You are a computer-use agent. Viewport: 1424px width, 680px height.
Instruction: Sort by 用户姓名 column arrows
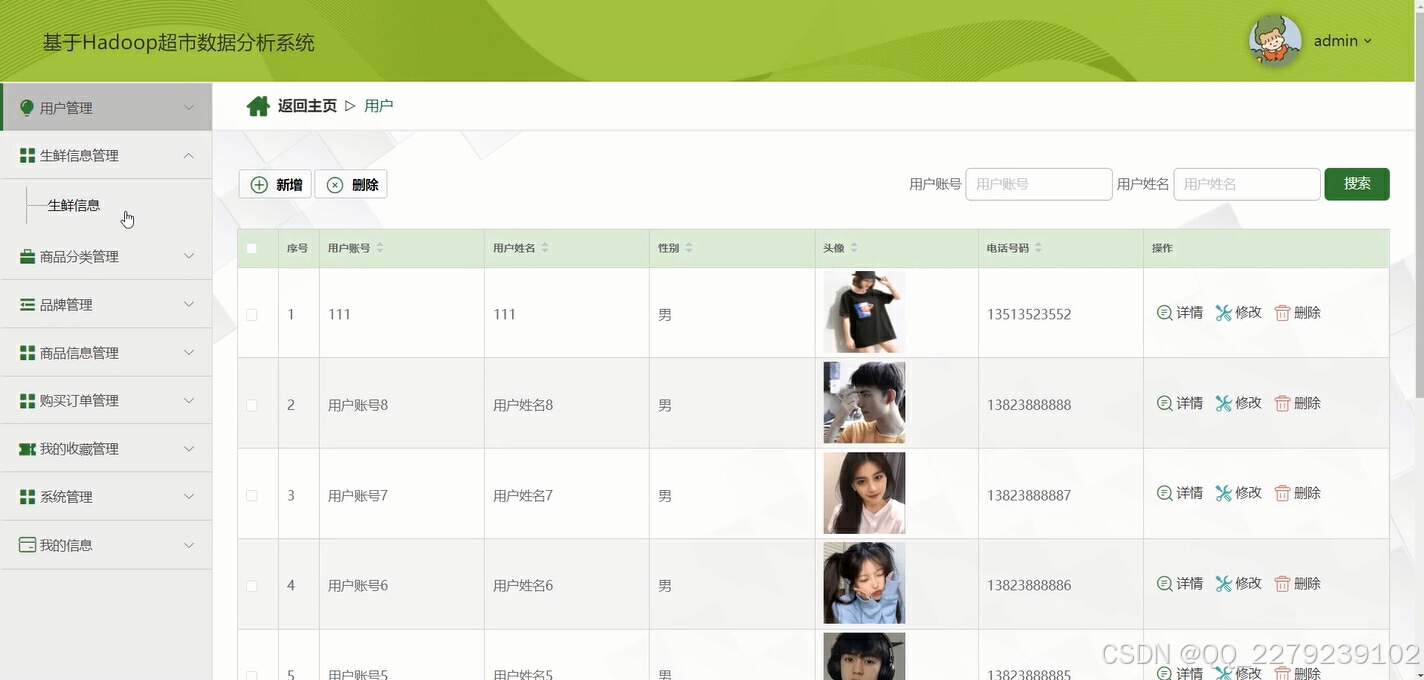545,248
